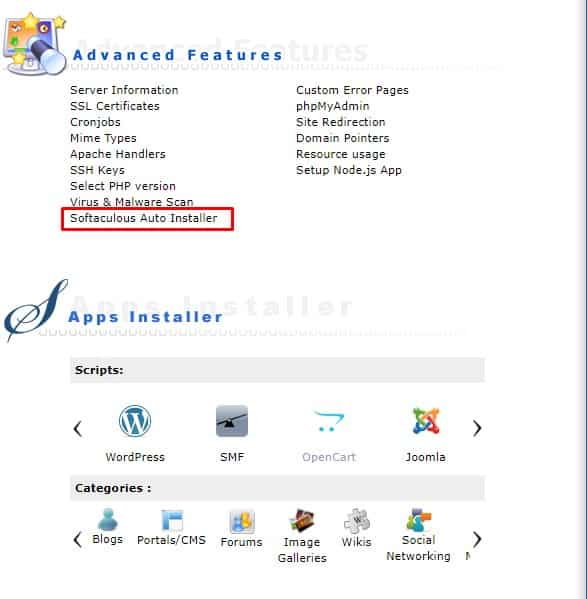Open the Blogs category icon
Image resolution: width=587 pixels, height=599 pixels.
(x=107, y=520)
